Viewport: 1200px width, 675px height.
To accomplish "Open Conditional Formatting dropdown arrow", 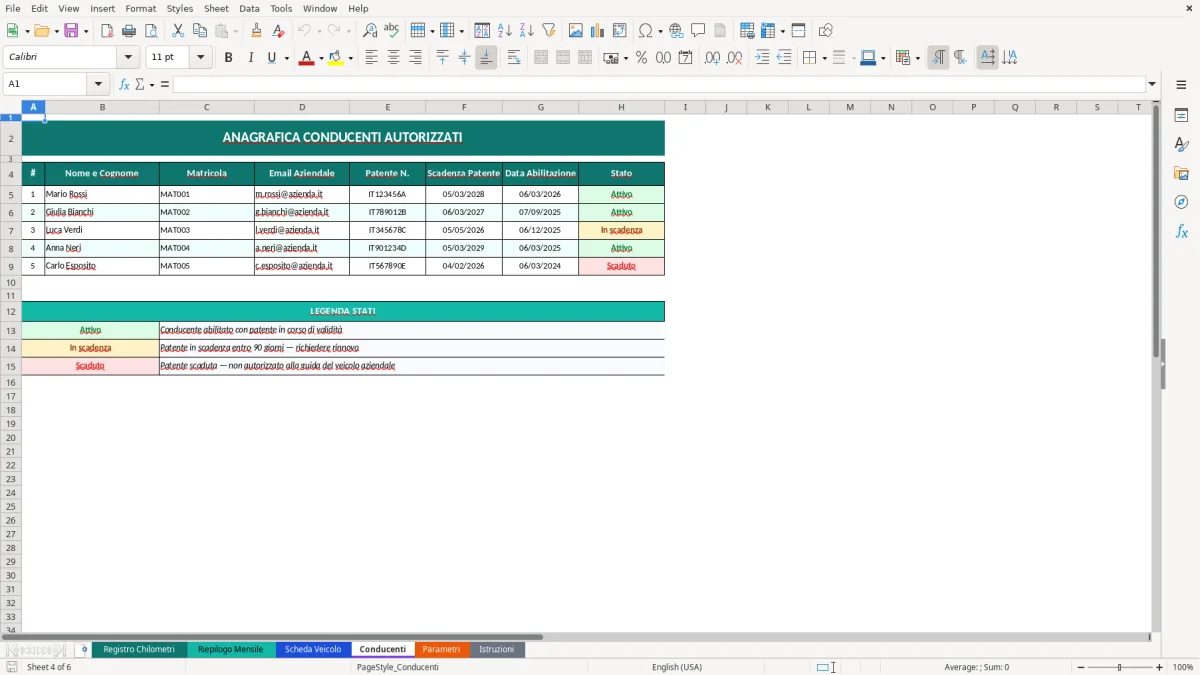I will (917, 58).
